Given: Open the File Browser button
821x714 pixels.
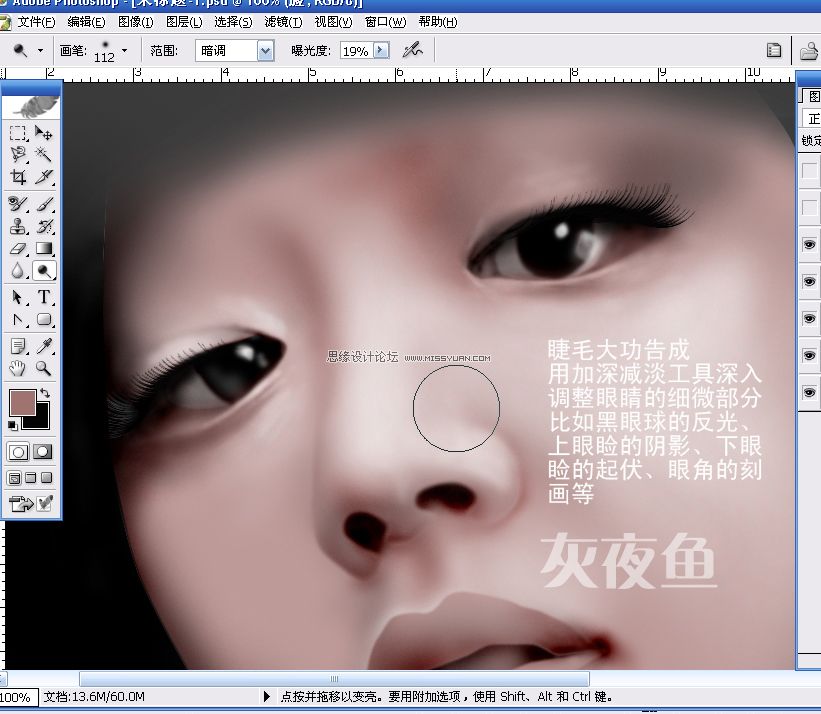Looking at the screenshot, I should pyautogui.click(x=809, y=51).
